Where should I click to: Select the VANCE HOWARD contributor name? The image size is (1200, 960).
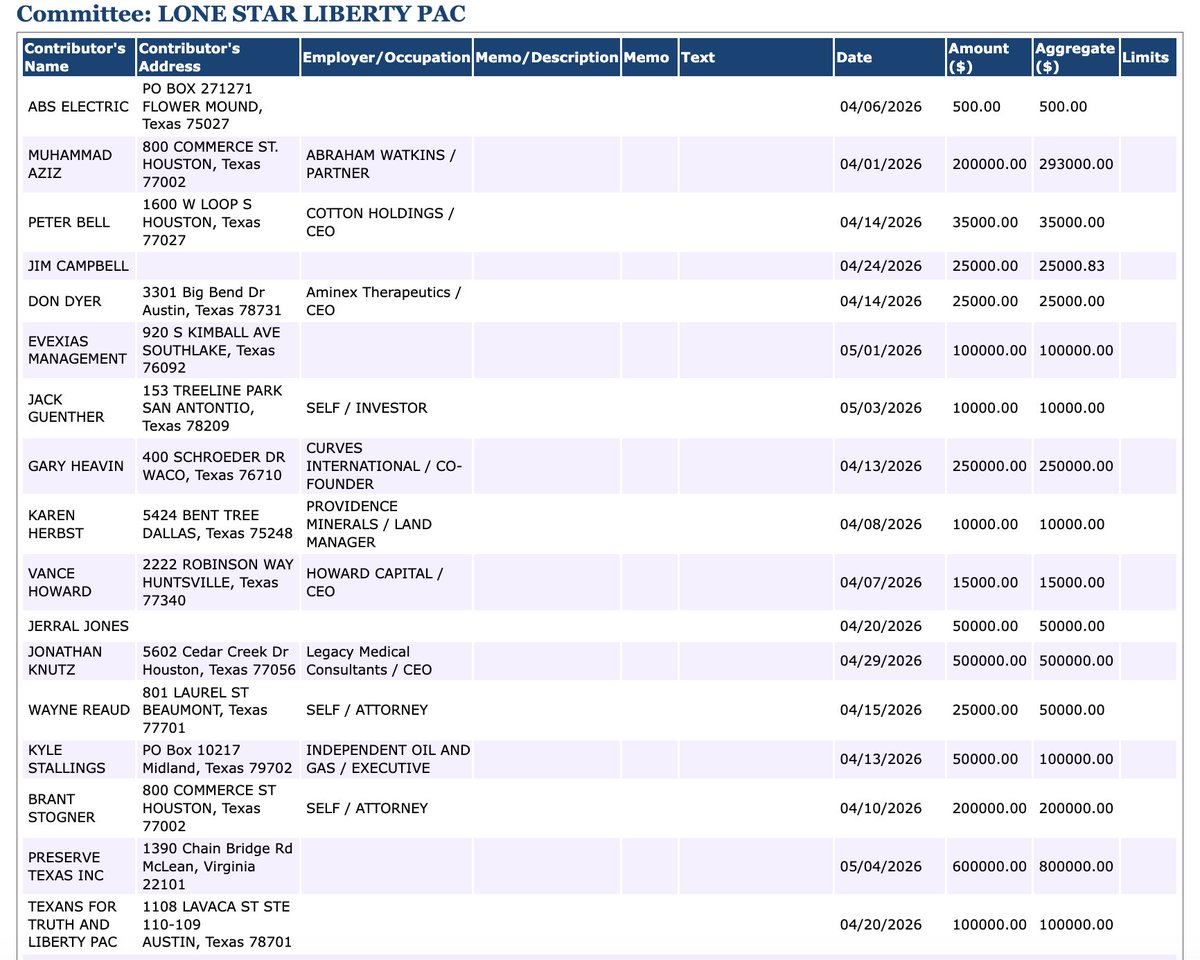coord(60,582)
